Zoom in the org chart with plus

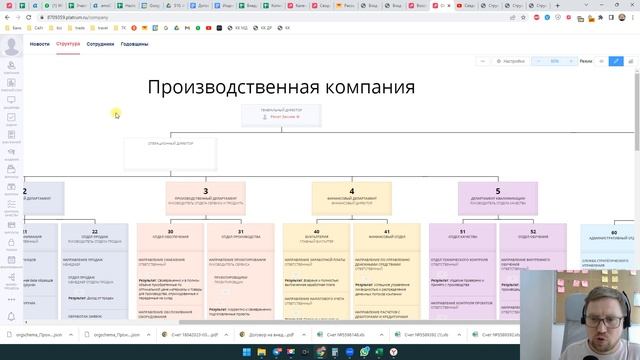point(571,61)
